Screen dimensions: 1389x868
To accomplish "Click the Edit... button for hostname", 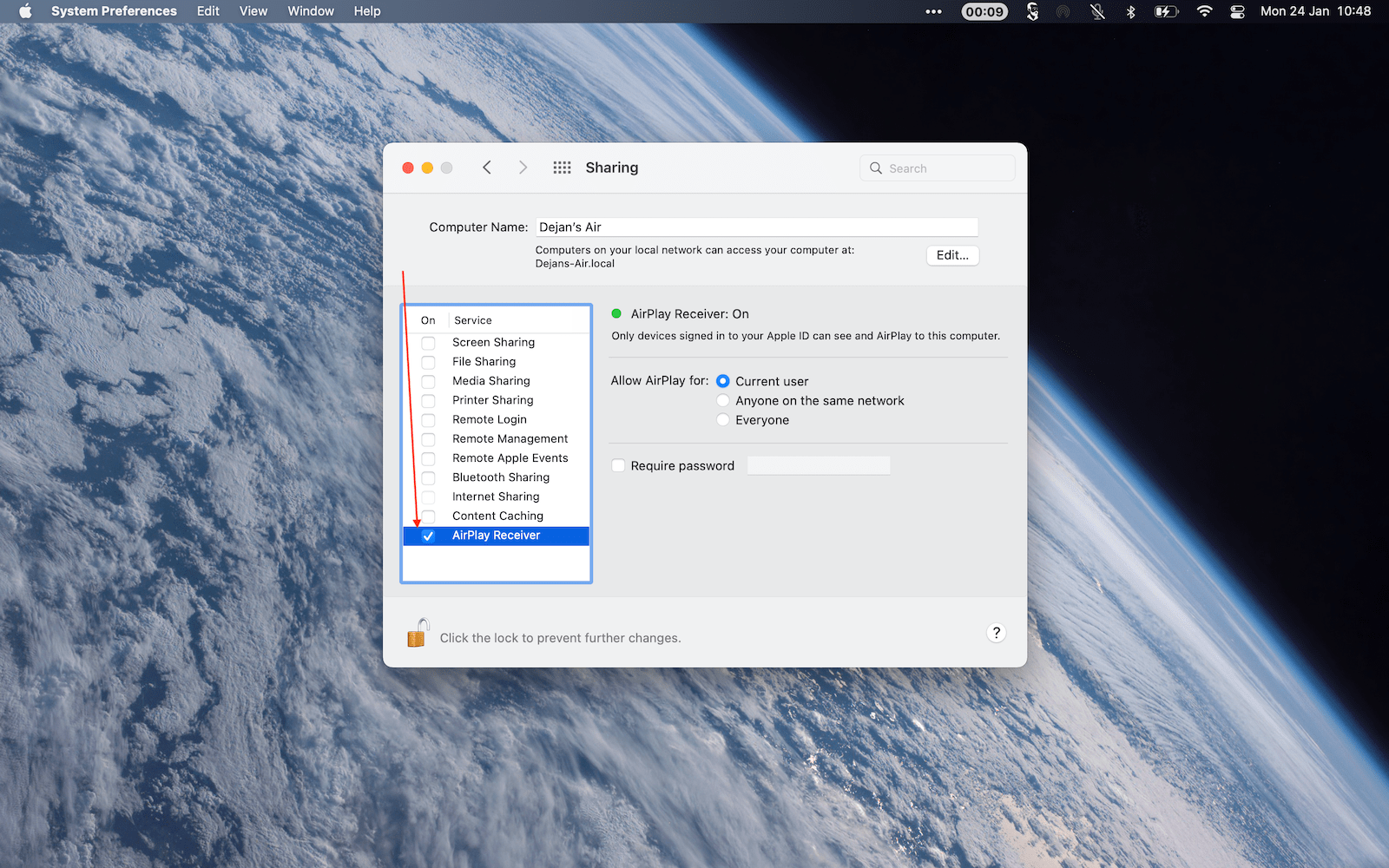I will pyautogui.click(x=952, y=255).
